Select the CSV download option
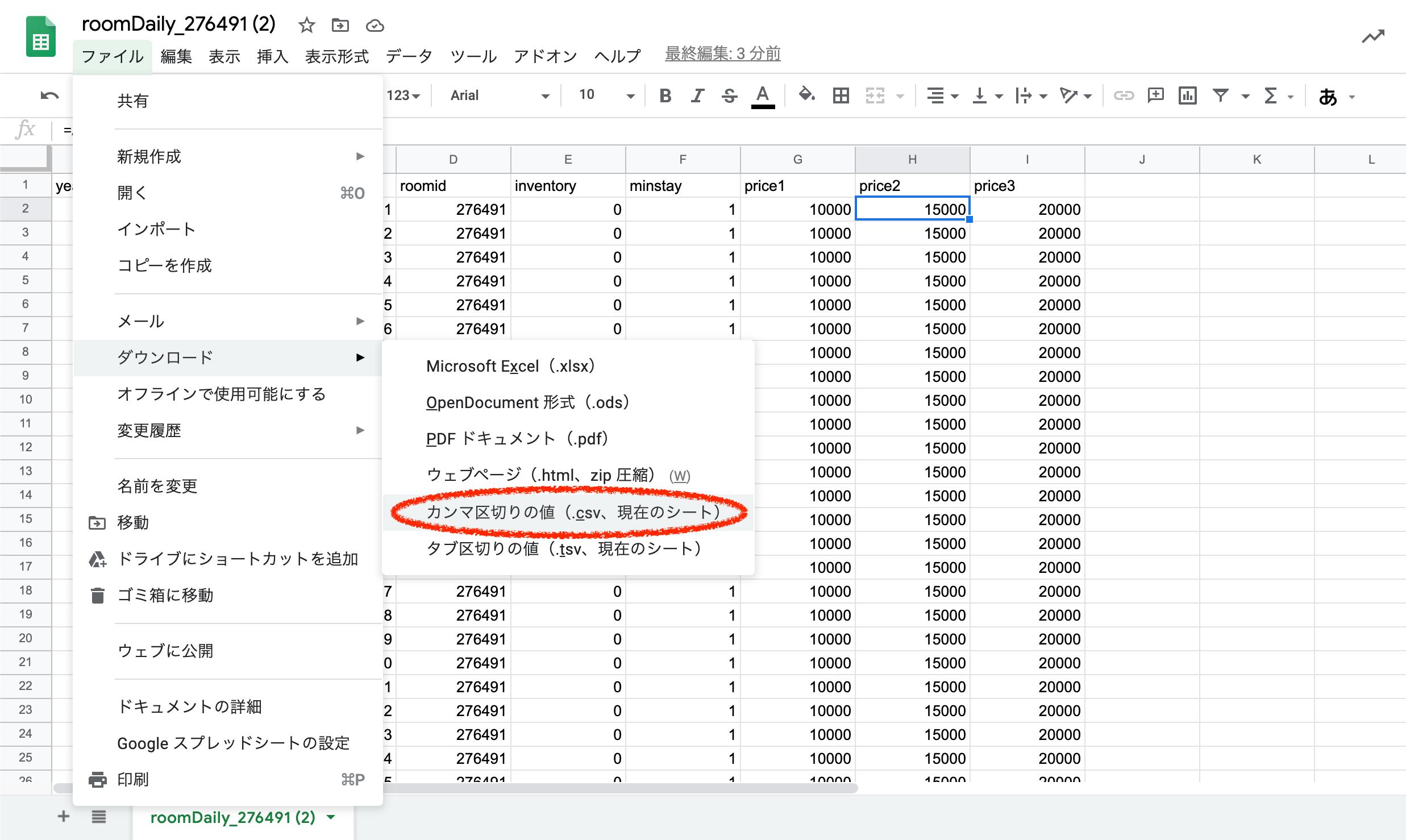The height and width of the screenshot is (840, 1406). click(568, 513)
